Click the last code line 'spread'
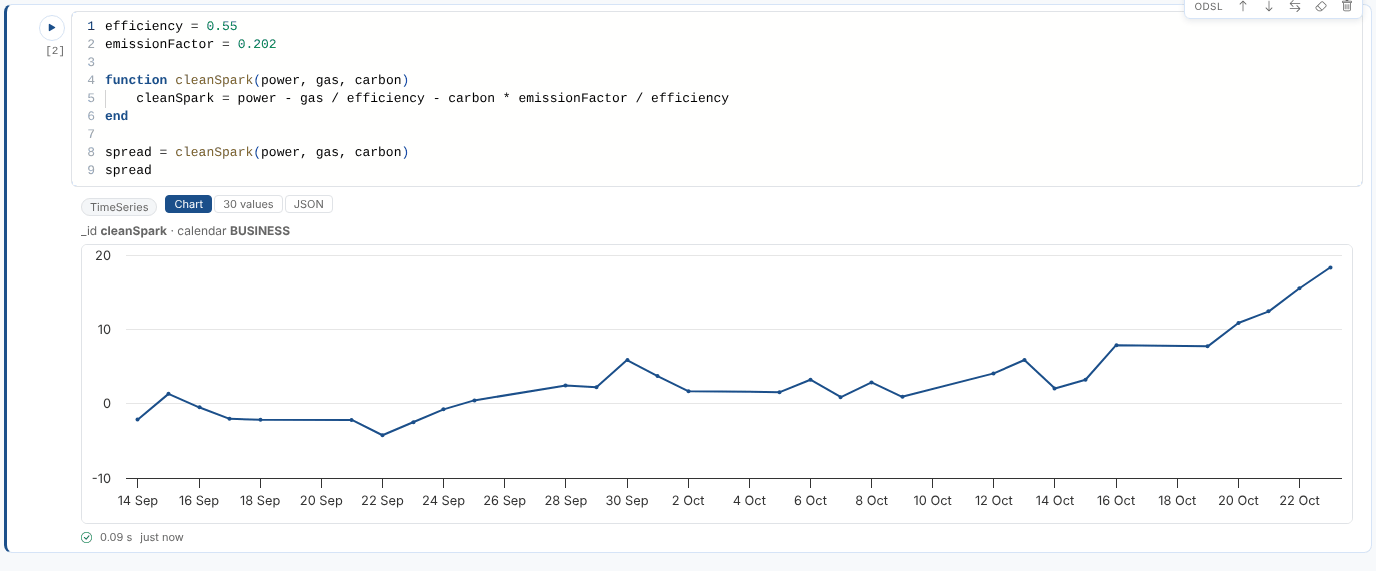1376x571 pixels. click(x=128, y=170)
